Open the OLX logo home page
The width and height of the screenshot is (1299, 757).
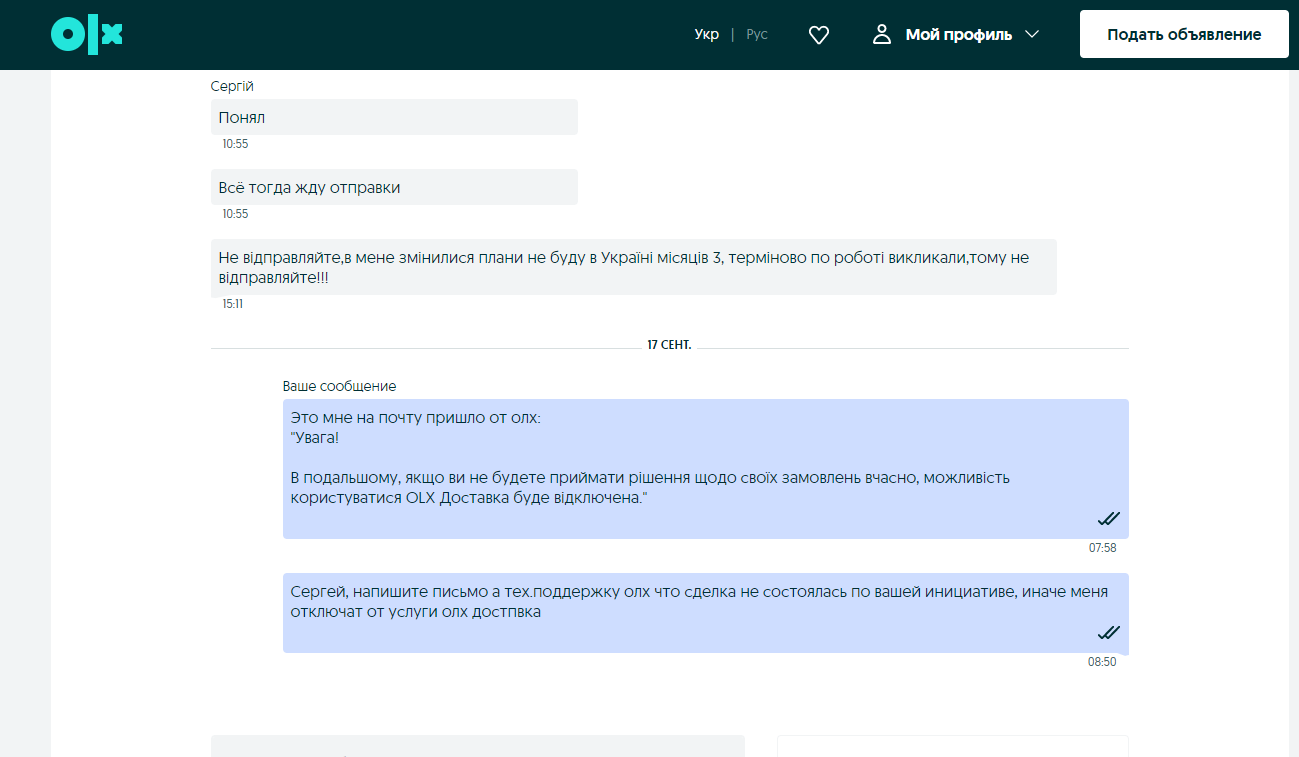pos(86,35)
